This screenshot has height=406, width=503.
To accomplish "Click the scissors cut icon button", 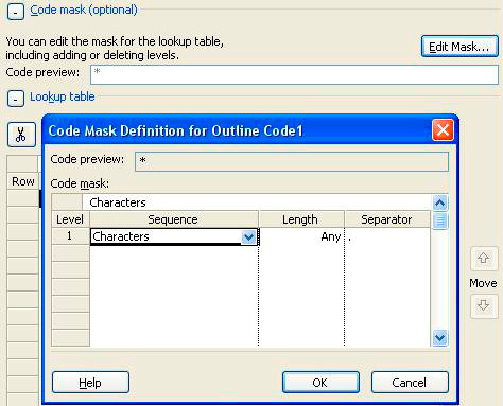I will click(21, 134).
